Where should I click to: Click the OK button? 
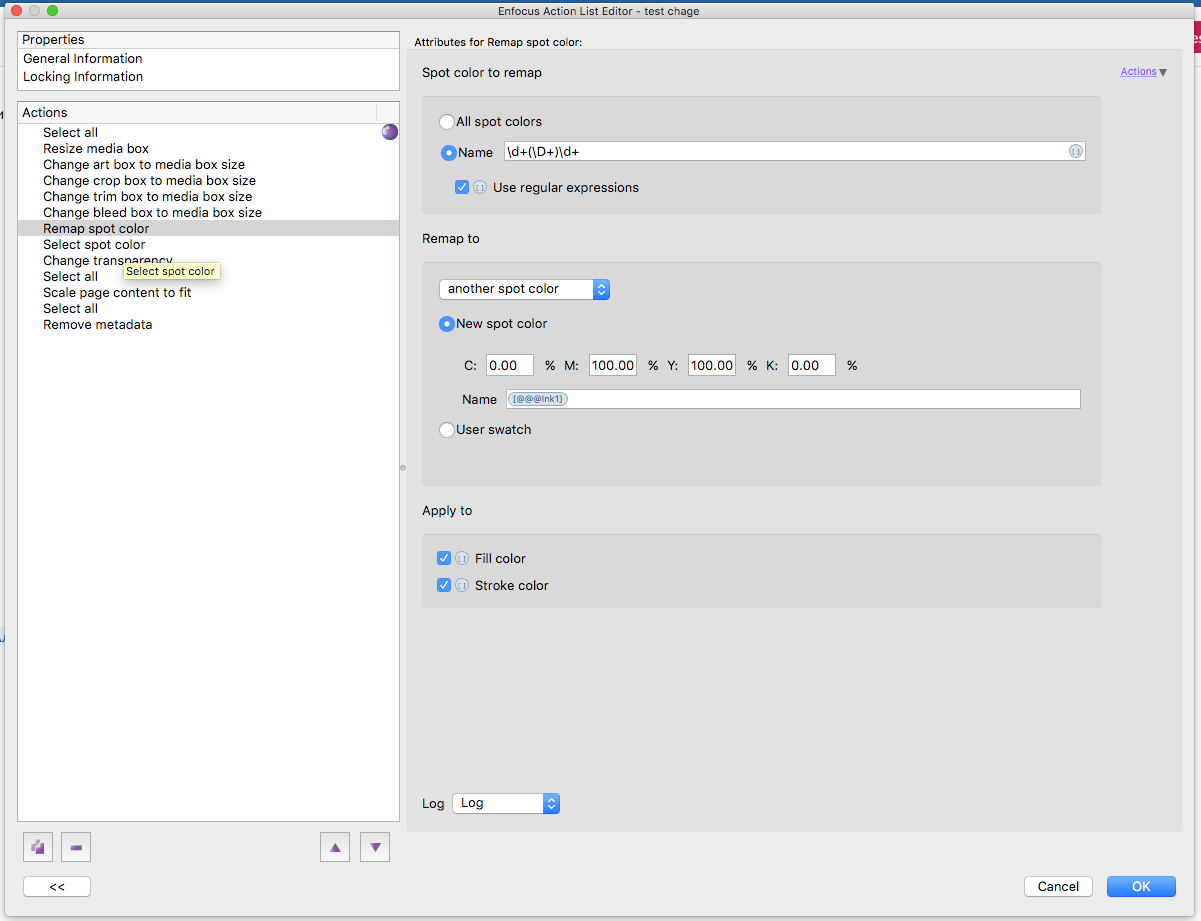tap(1141, 886)
